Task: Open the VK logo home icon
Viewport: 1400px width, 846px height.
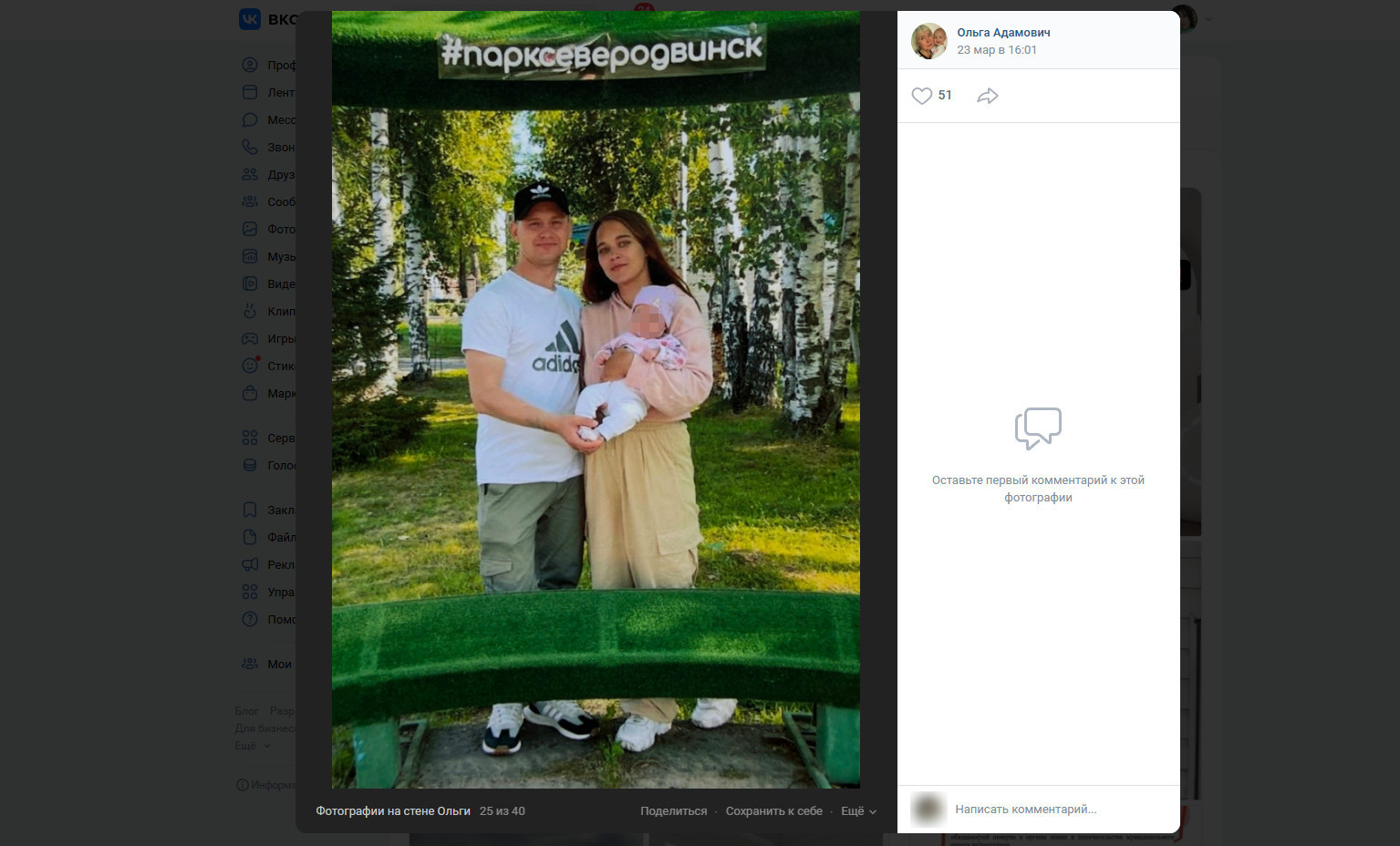Action: coord(250,19)
